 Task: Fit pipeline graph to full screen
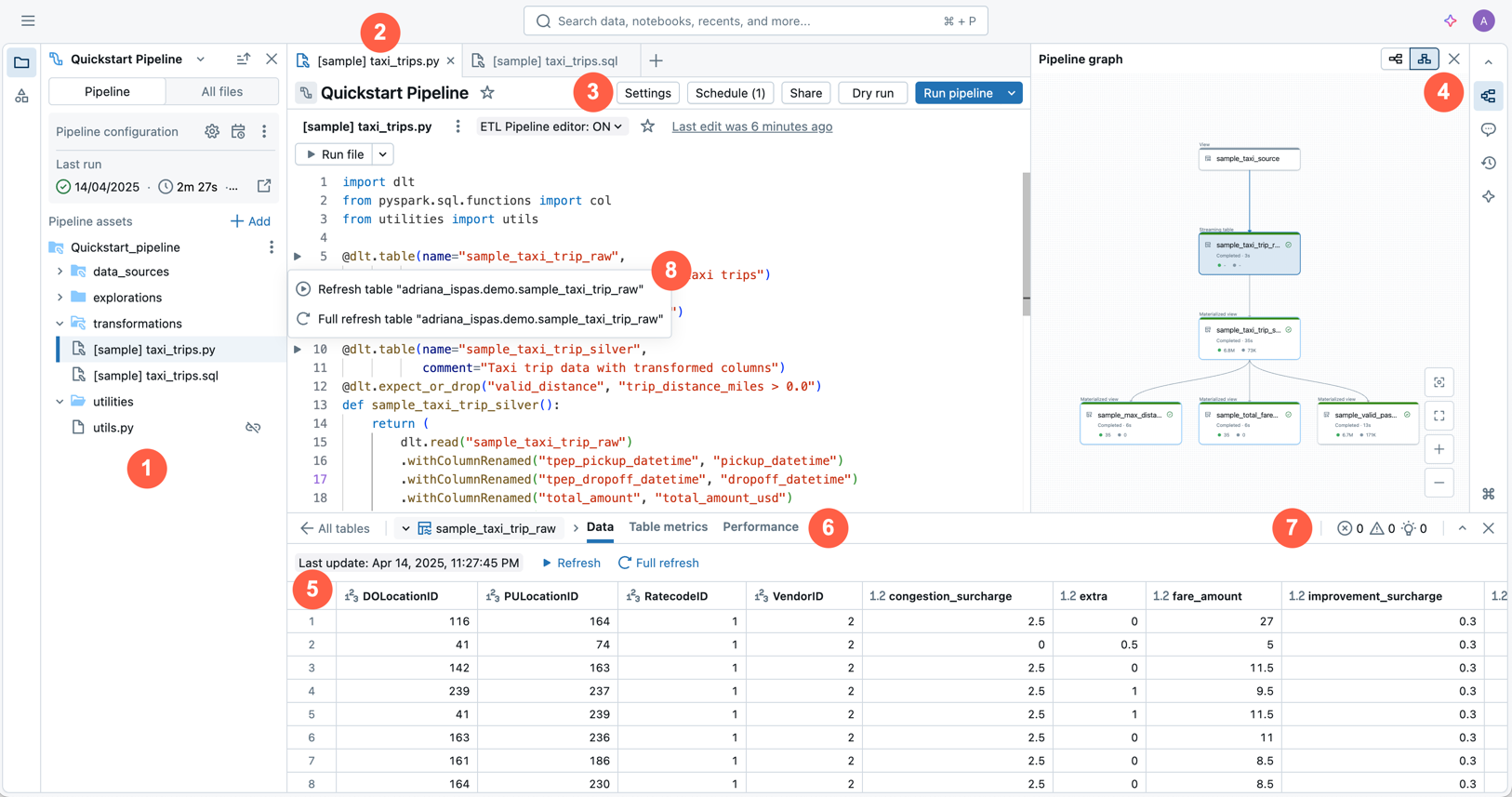pos(1439,416)
